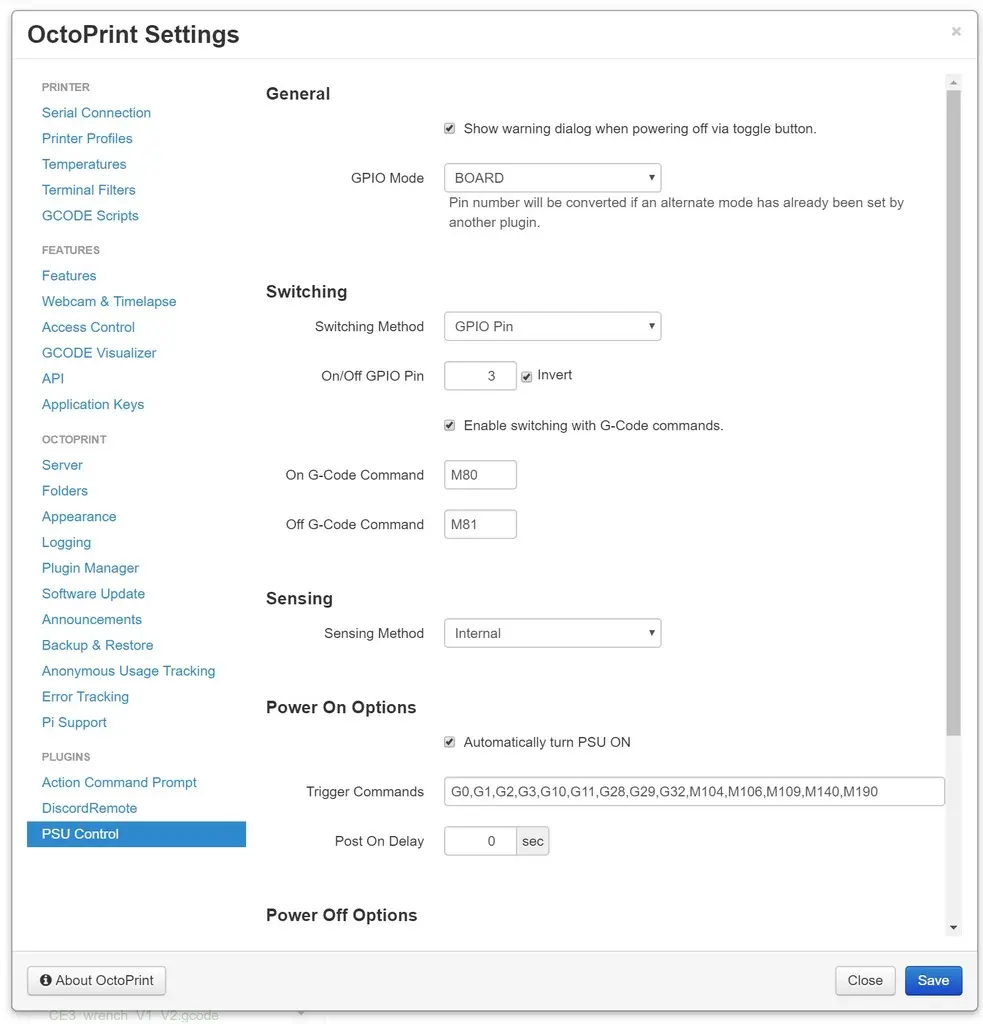Image resolution: width=983 pixels, height=1024 pixels.
Task: Open Appearance settings
Action: coord(79,517)
